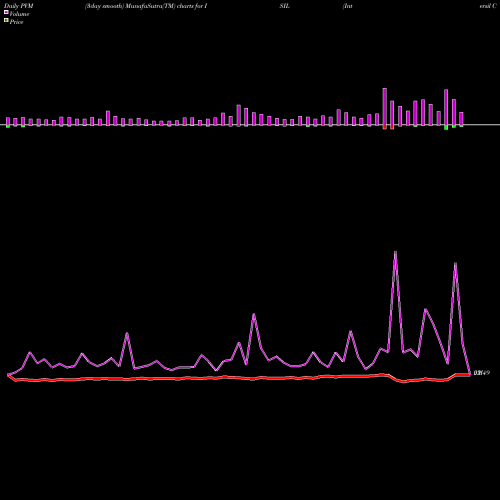This screenshot has height=500, width=500.
Task: Click the tallest magenta volume bar in histogram
Action: [385, 107]
